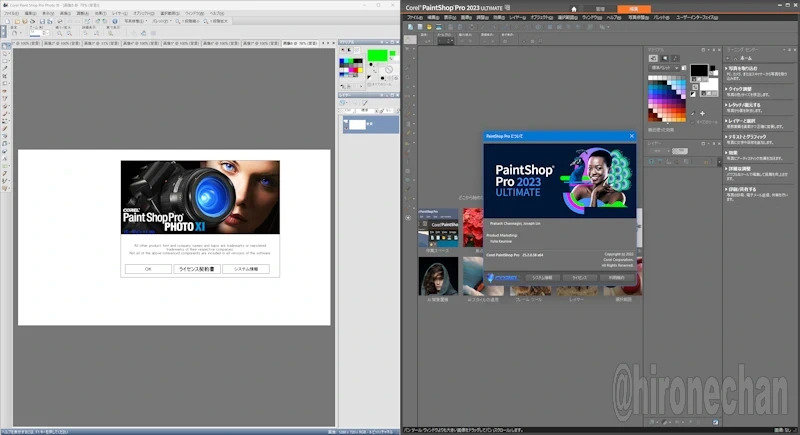The height and width of the screenshot is (435, 800).
Task: Click home icon in learning center panel
Action: tap(735, 58)
